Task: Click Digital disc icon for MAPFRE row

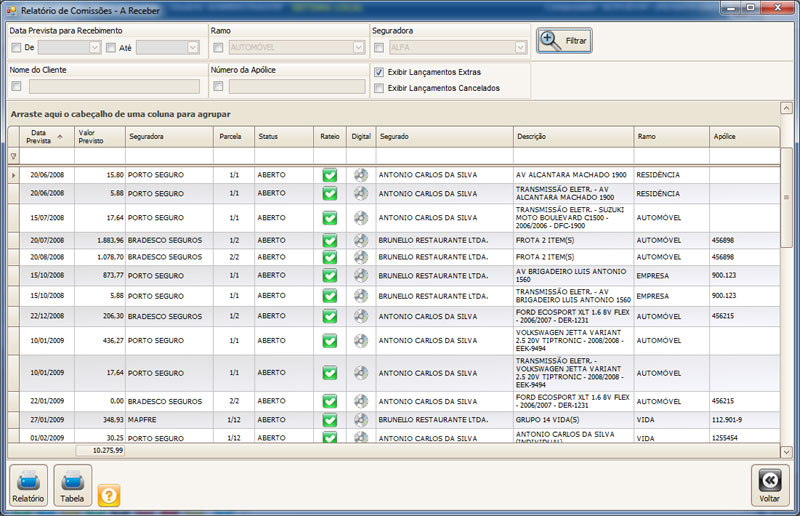Action: [361, 420]
